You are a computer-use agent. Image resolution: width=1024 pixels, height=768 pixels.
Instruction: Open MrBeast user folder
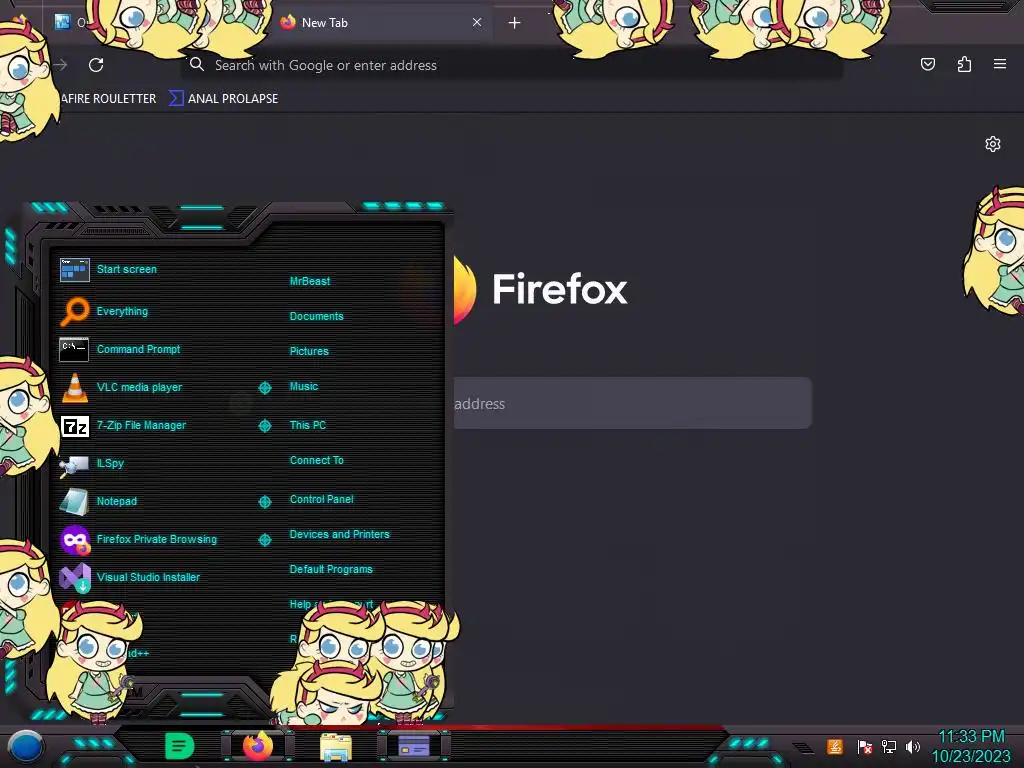(310, 281)
